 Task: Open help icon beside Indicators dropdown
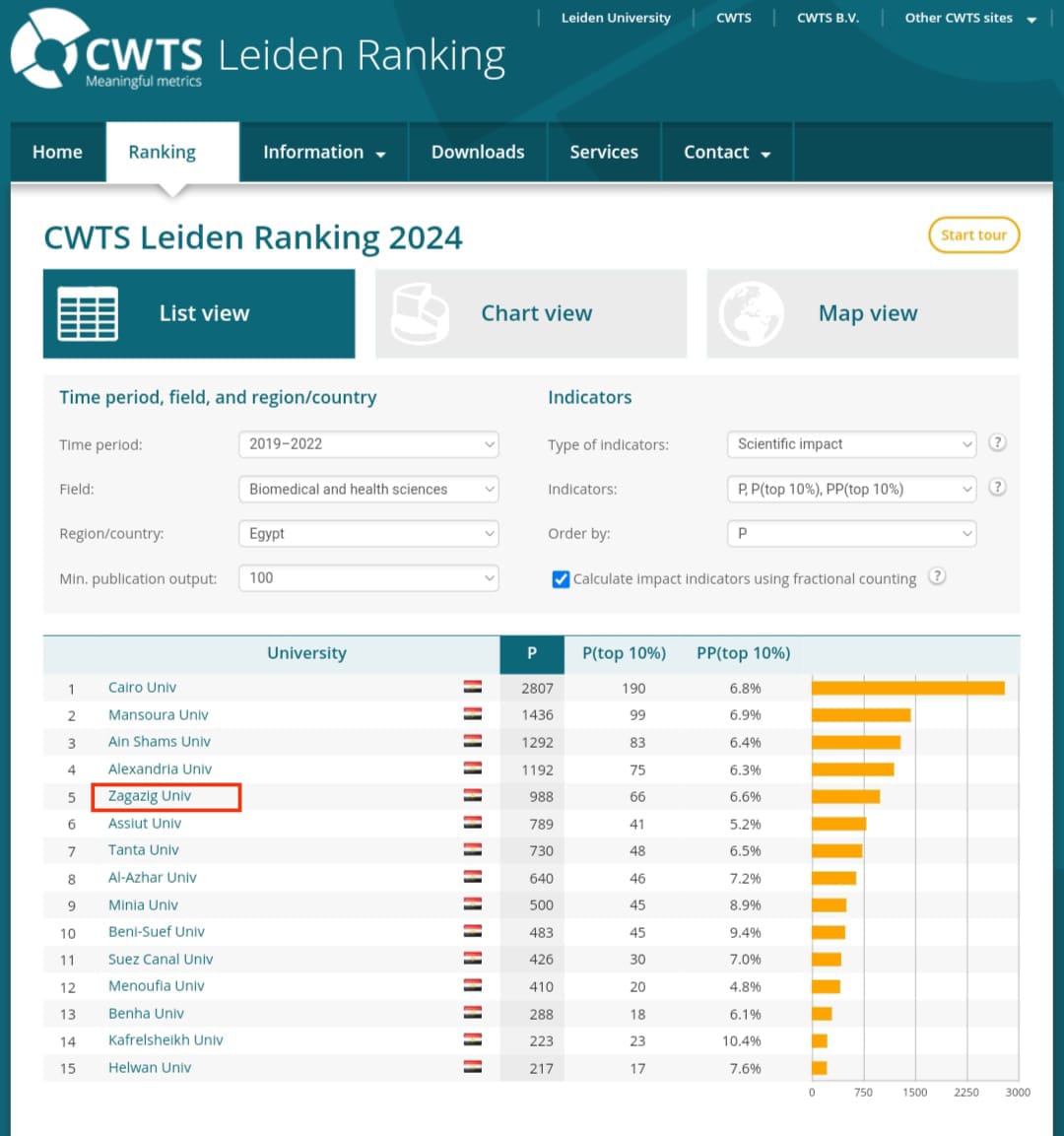coord(997,487)
